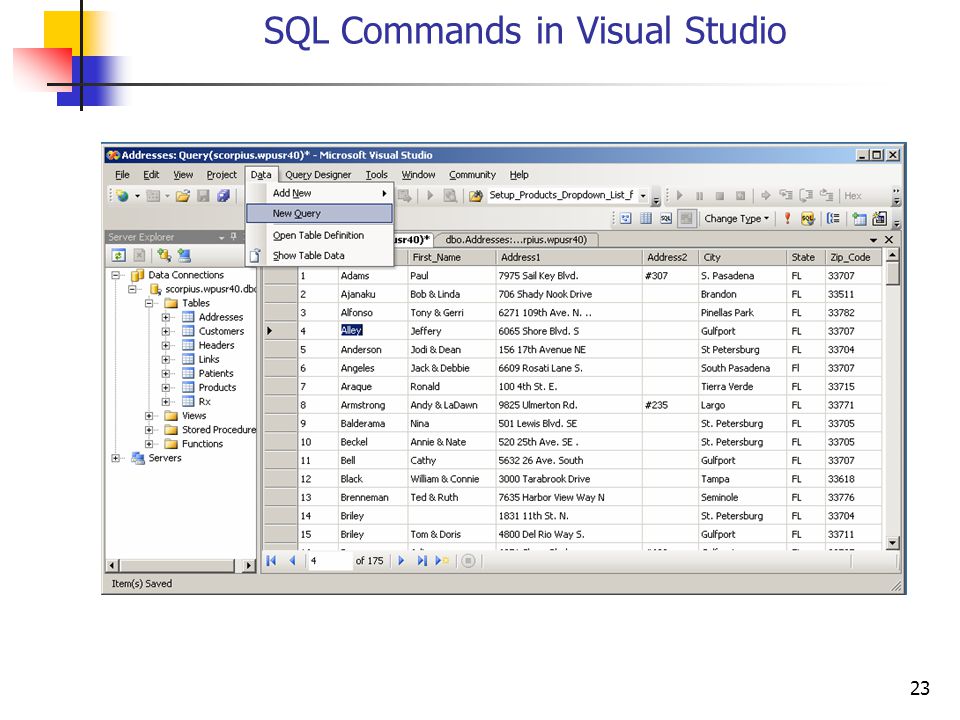
Task: Open the Change Type dropdown
Action: (737, 219)
